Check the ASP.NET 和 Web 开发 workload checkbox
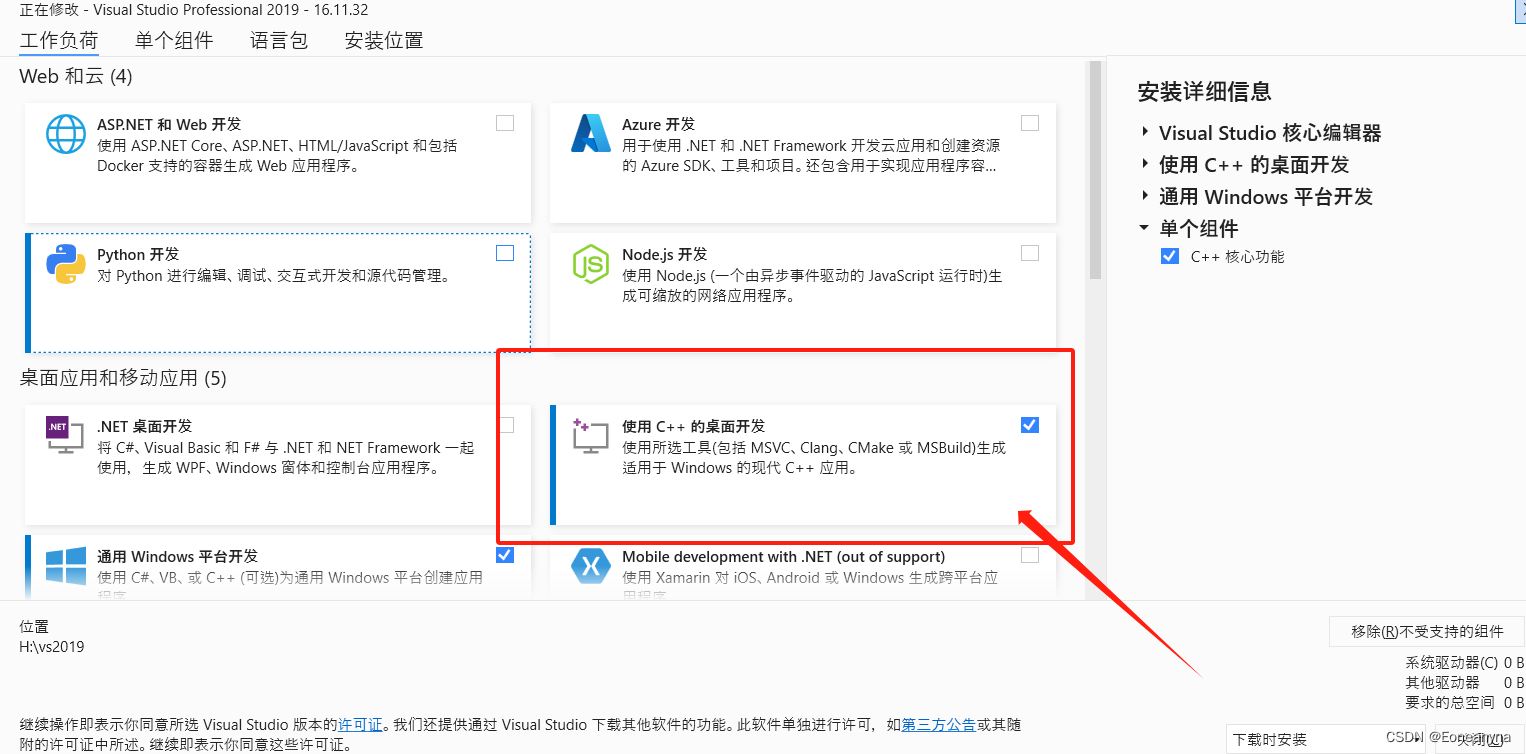Screen dimensions: 1526x754 click(x=505, y=123)
